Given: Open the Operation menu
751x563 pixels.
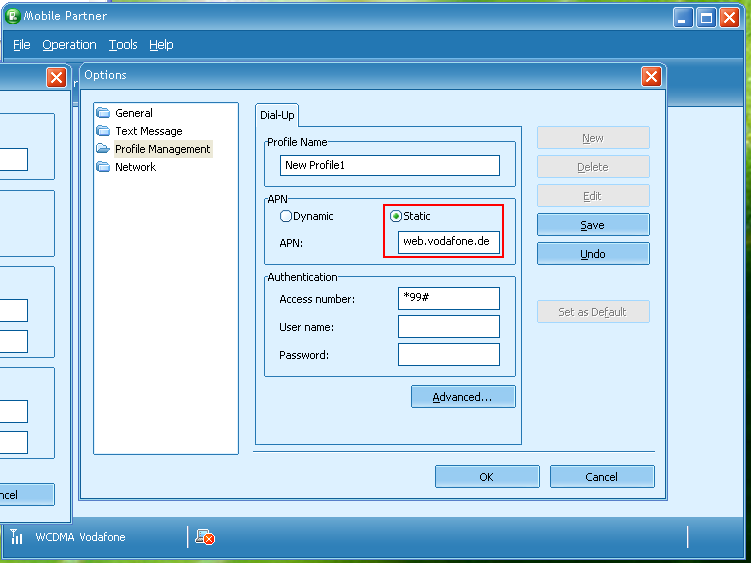Looking at the screenshot, I should coord(69,45).
